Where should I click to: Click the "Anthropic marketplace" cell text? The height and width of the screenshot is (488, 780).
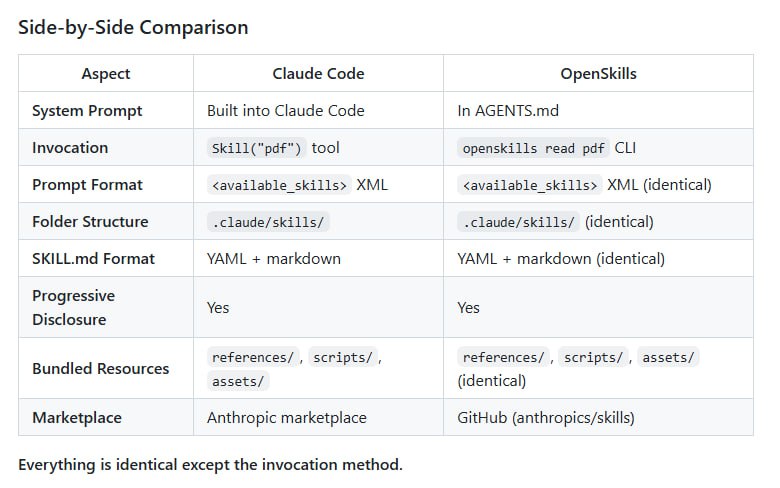point(286,418)
